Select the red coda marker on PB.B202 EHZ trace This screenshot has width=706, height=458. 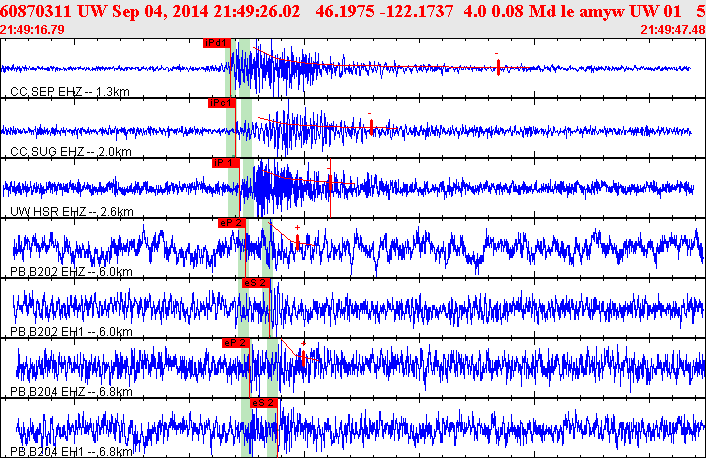[x=297, y=241]
